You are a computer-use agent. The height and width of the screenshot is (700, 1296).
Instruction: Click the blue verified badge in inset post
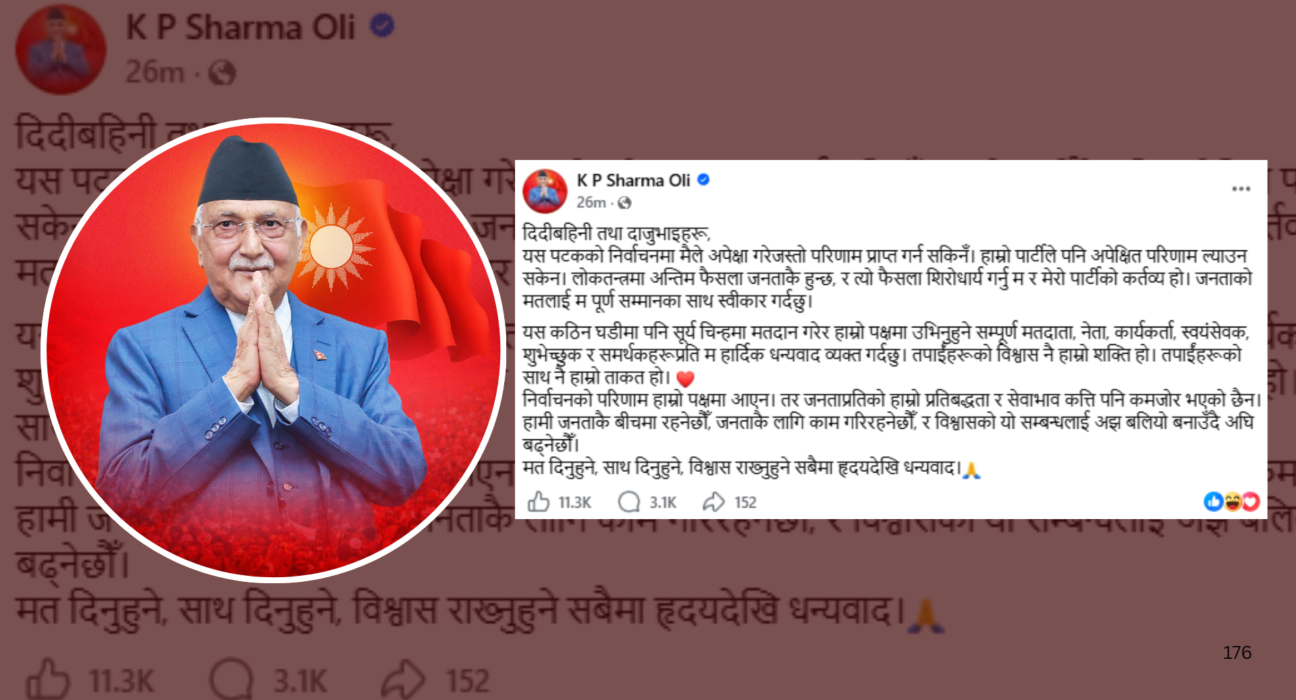tap(703, 180)
